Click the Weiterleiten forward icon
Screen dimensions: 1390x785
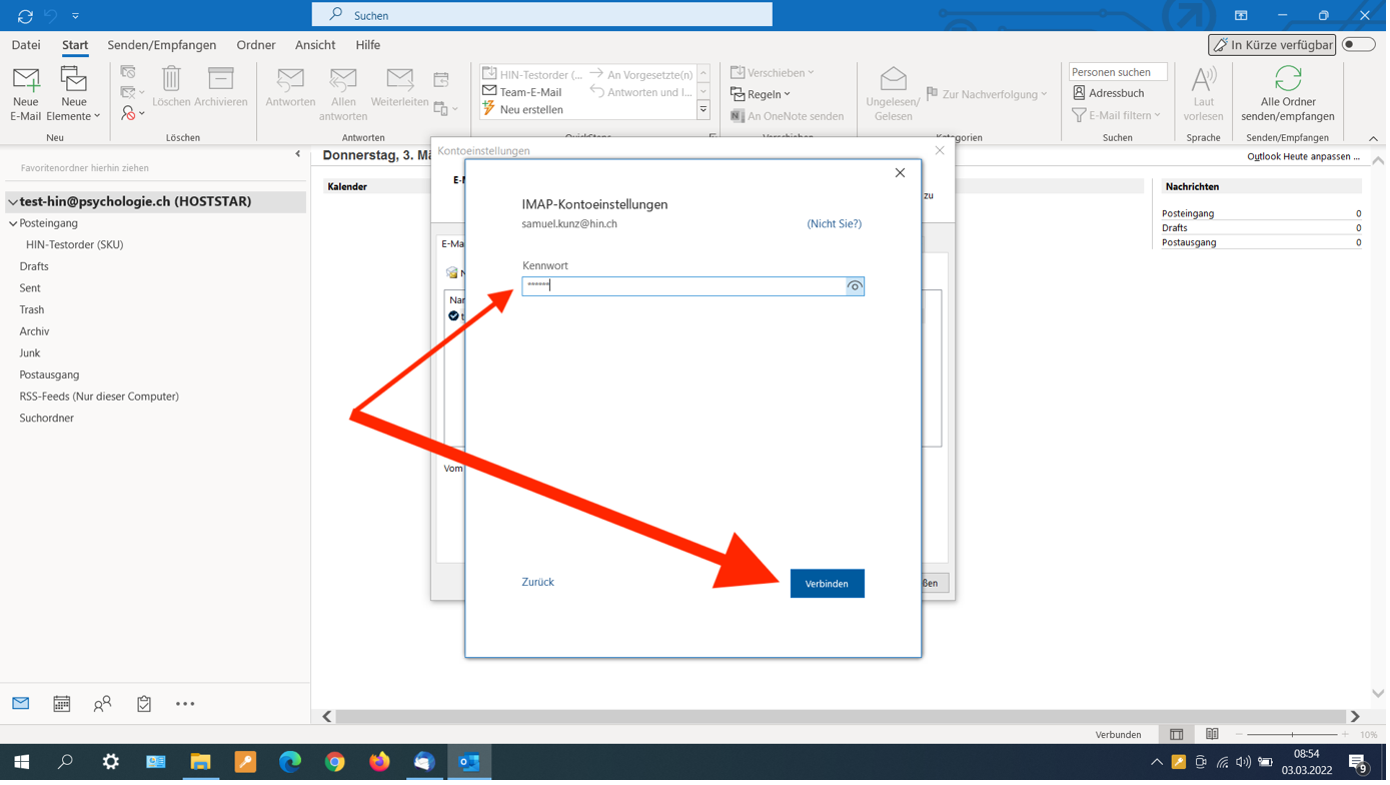(x=399, y=80)
